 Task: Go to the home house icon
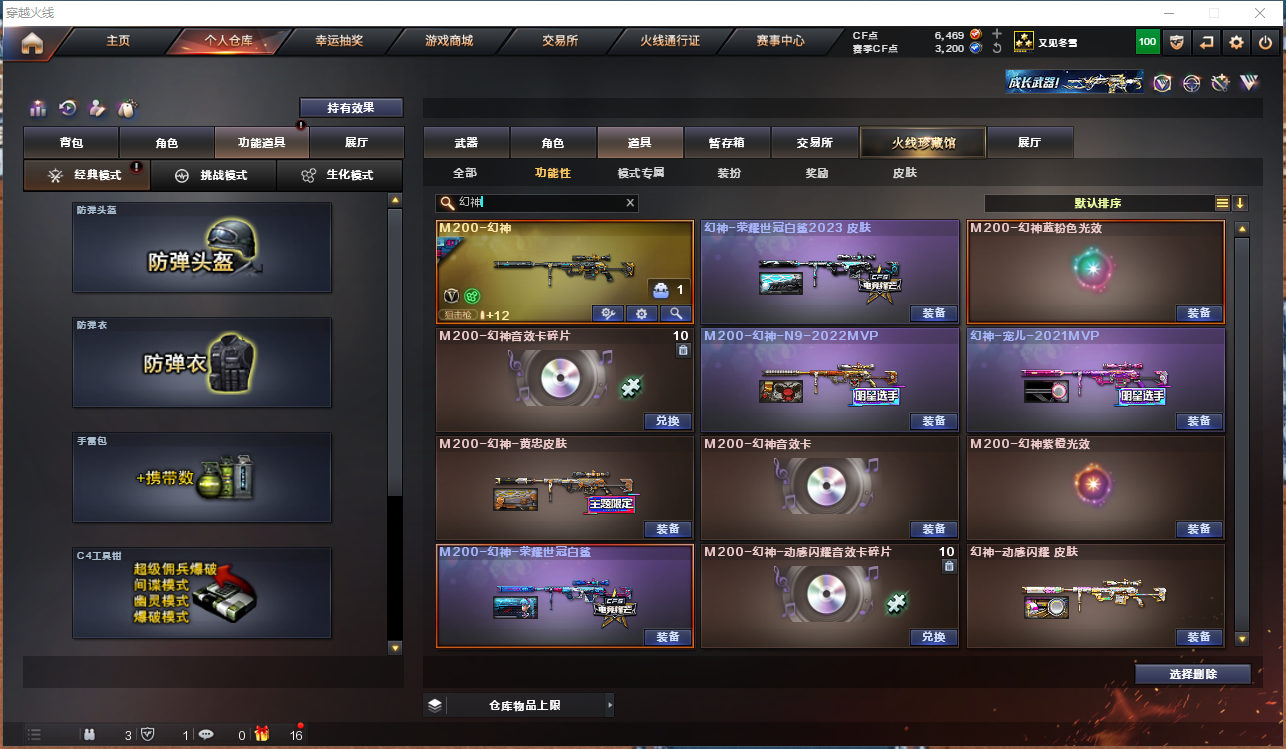31,43
